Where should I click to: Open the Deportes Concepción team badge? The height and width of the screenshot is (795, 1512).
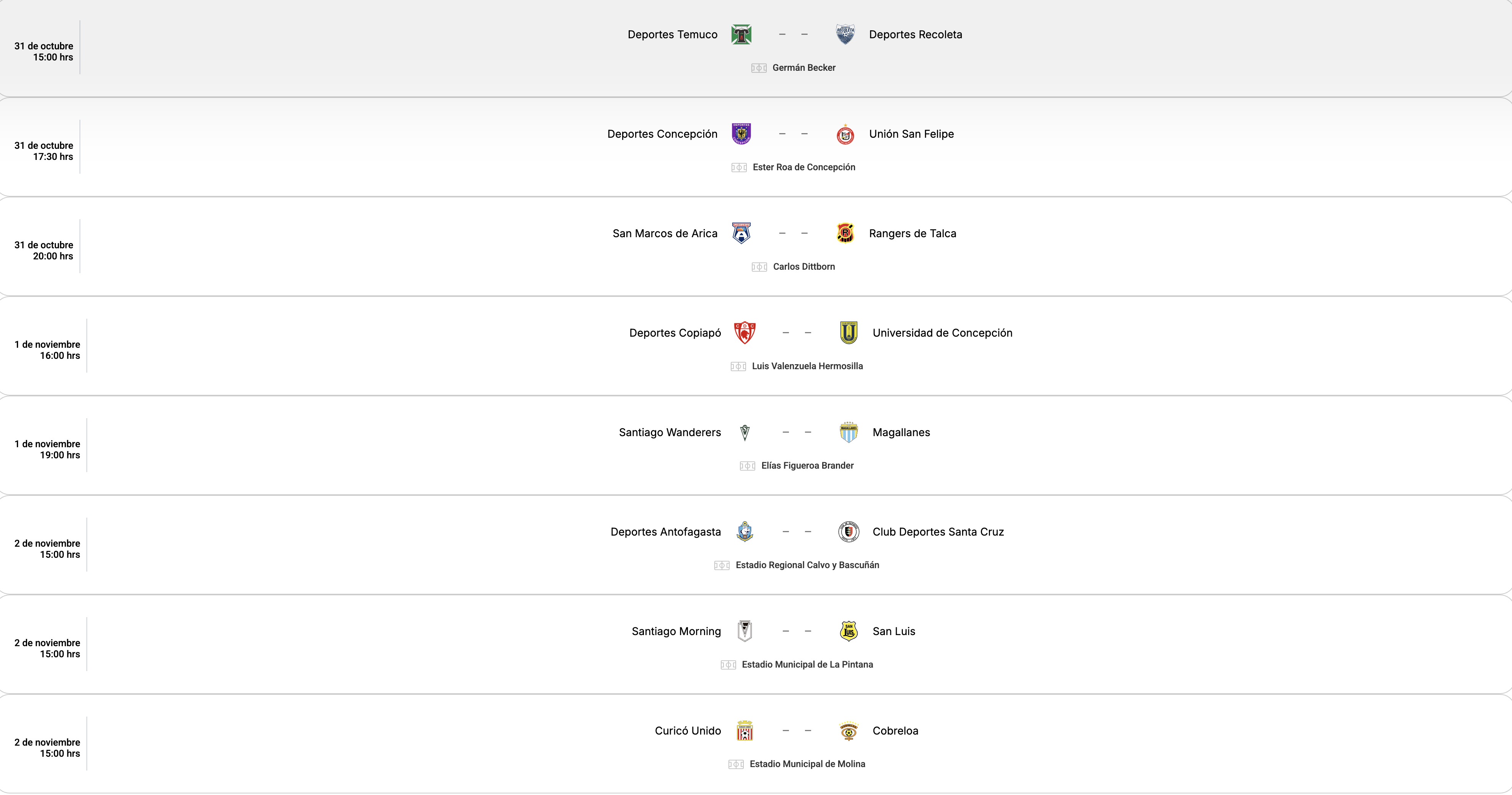pyautogui.click(x=741, y=134)
